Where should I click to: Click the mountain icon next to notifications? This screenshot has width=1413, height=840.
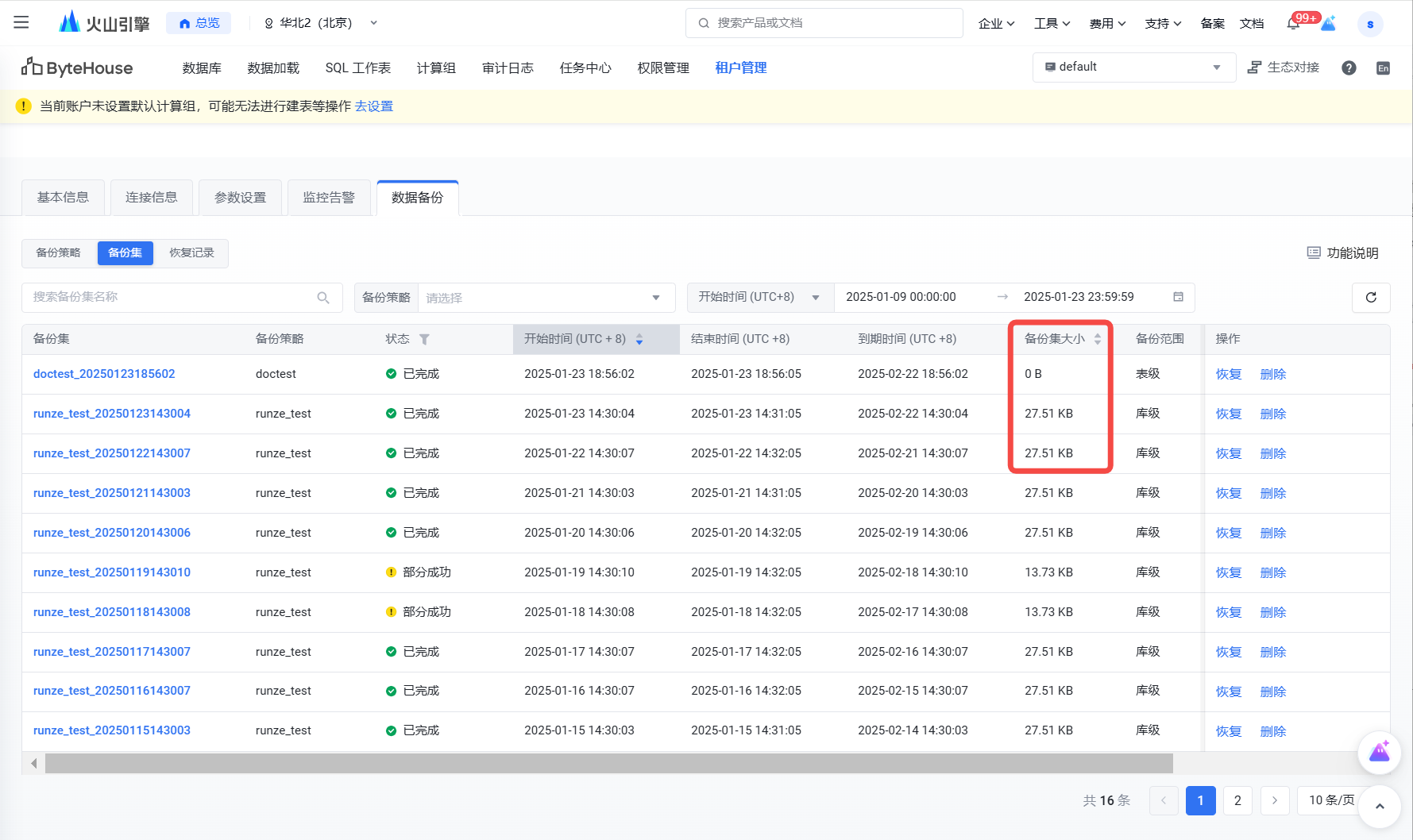1328,23
